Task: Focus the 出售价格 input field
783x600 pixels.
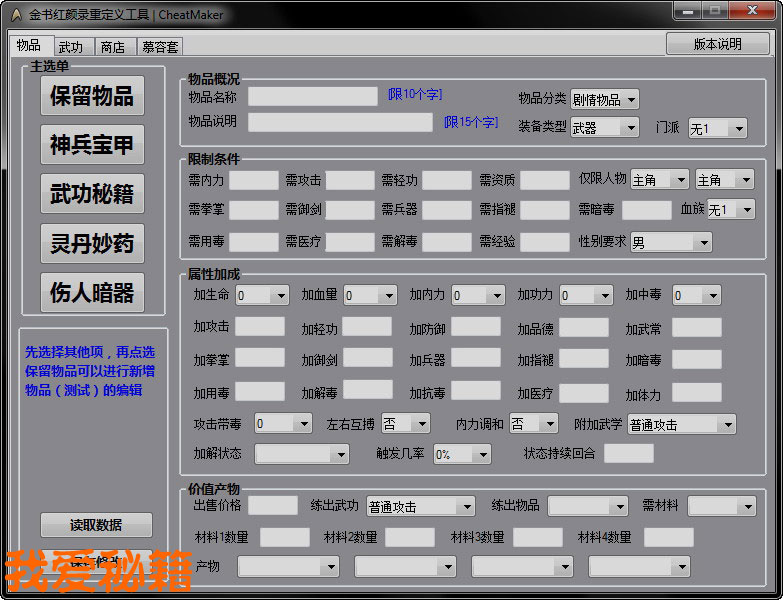Action: [272, 506]
